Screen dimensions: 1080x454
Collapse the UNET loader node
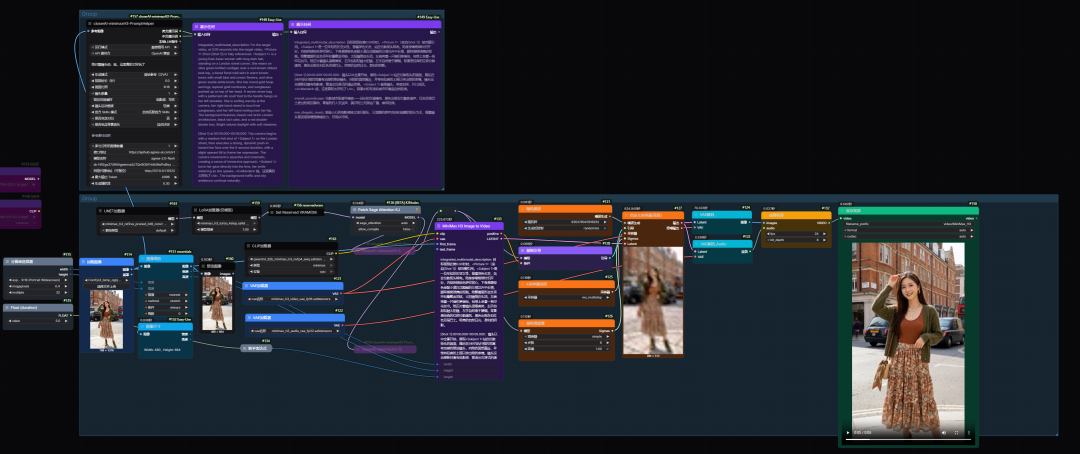101,211
